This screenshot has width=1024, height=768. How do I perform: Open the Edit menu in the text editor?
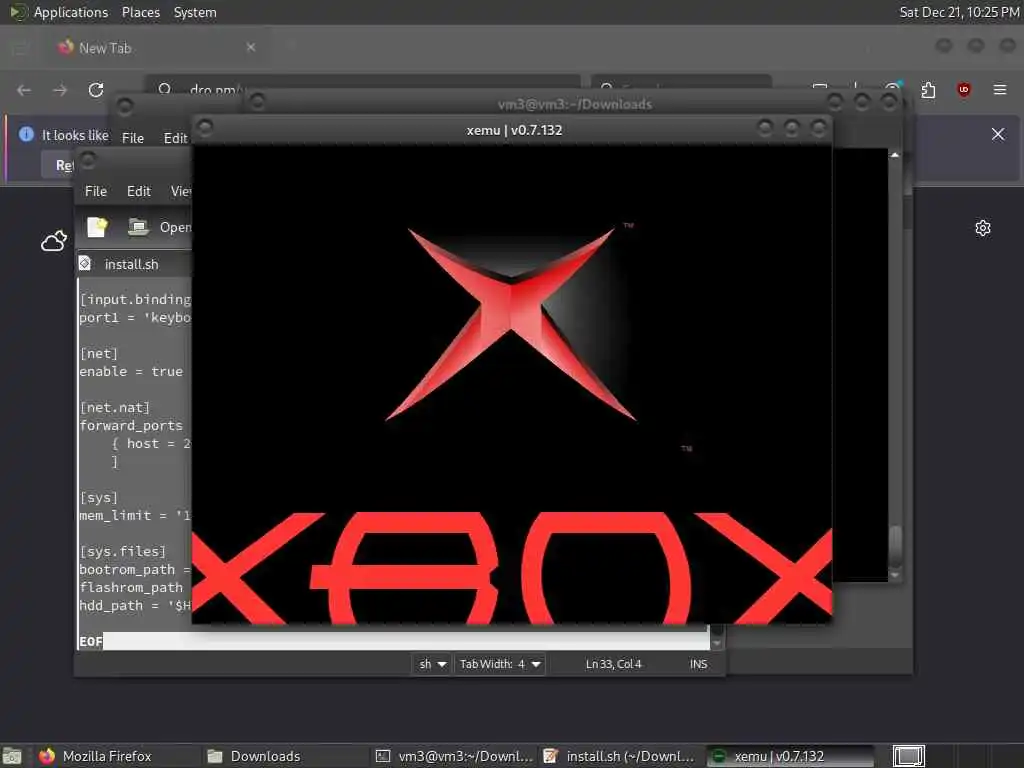138,191
